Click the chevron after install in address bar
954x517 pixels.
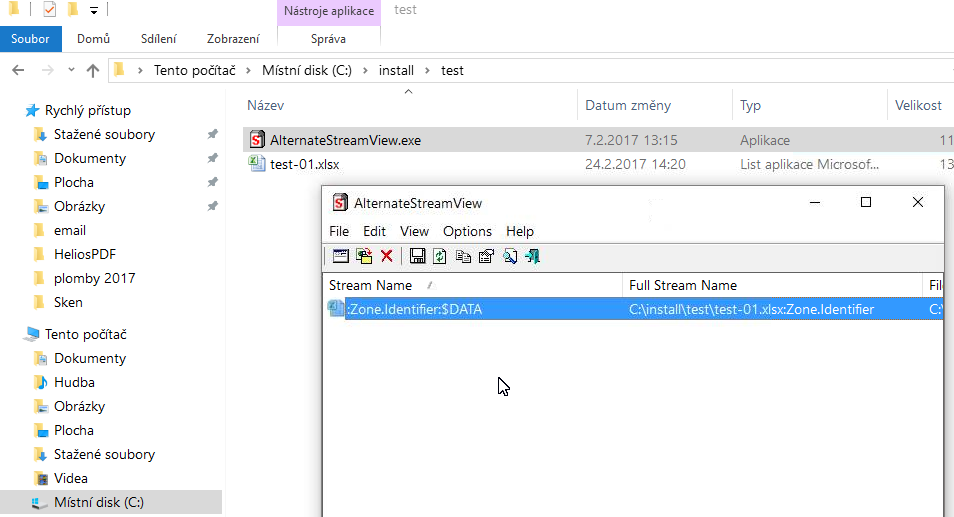tap(426, 71)
